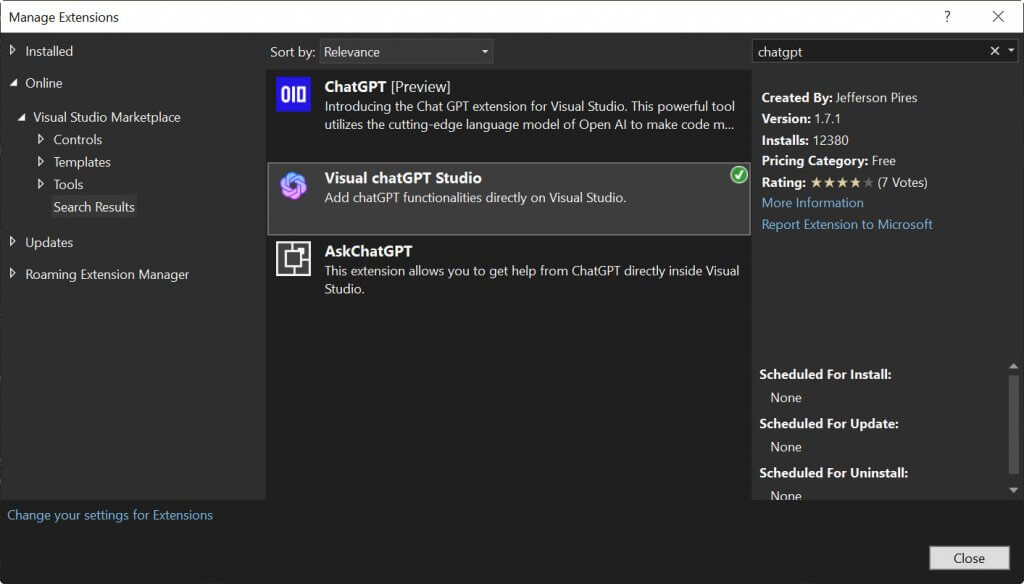Click the details pane scrollbar up arrow
Image resolution: width=1024 pixels, height=584 pixels.
1014,366
